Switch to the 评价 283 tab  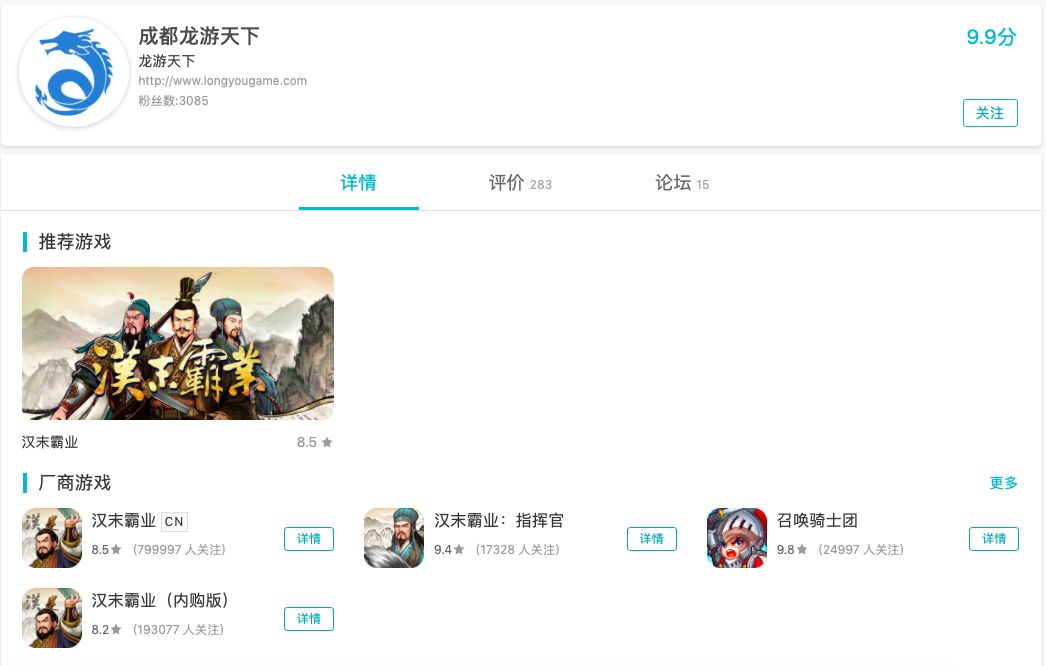[x=520, y=183]
